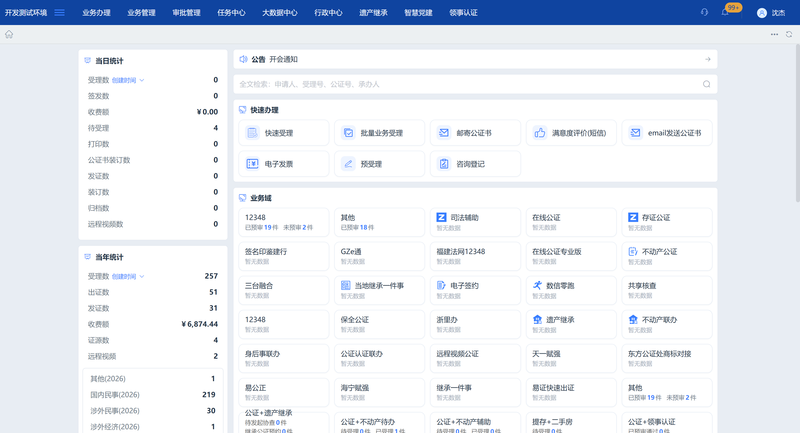Click the user avatar icon

[x=762, y=13]
